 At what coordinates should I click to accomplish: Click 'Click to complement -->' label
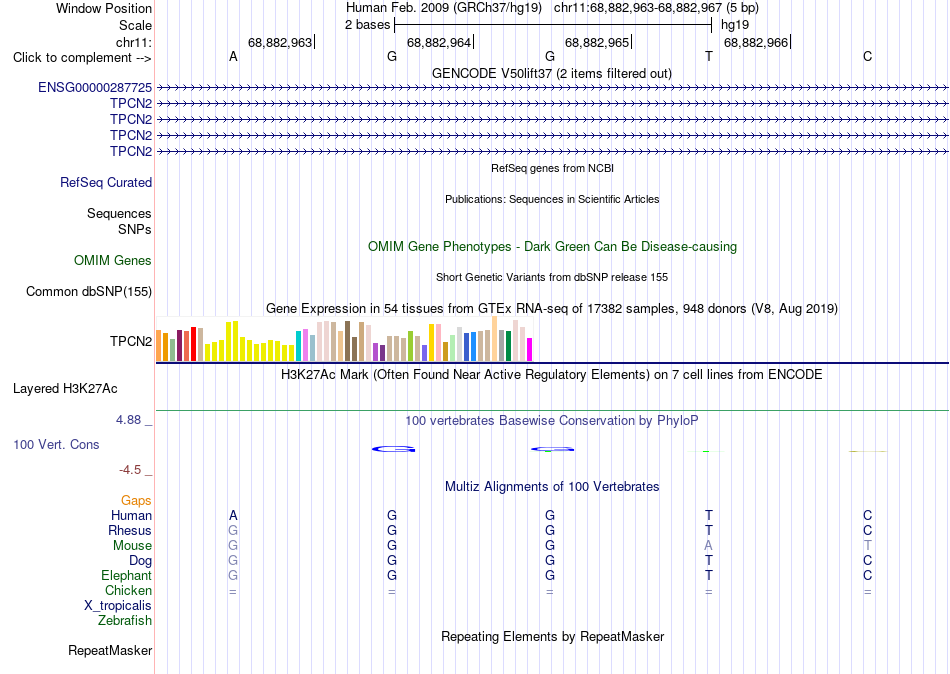click(82, 58)
